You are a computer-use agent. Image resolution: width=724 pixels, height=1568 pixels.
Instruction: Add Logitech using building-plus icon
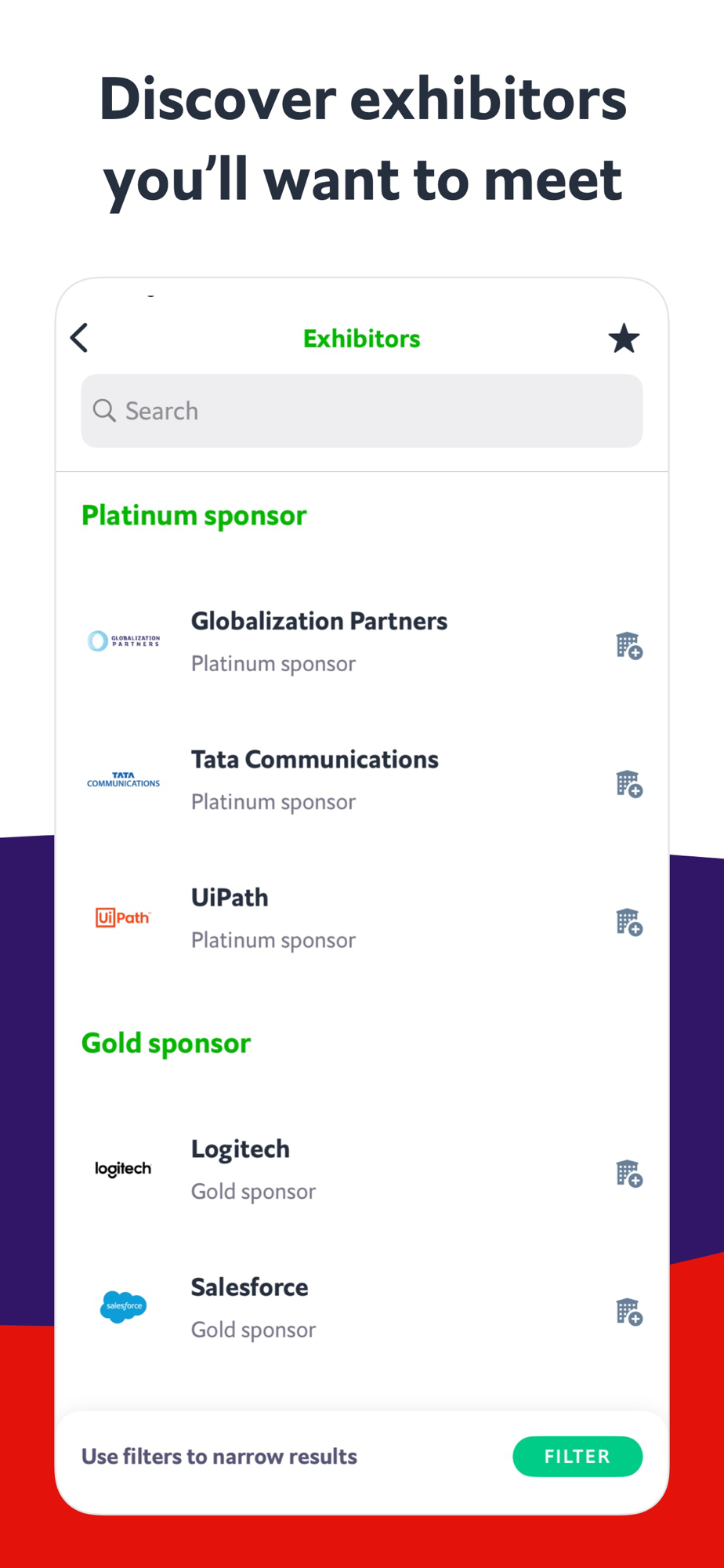point(628,1174)
